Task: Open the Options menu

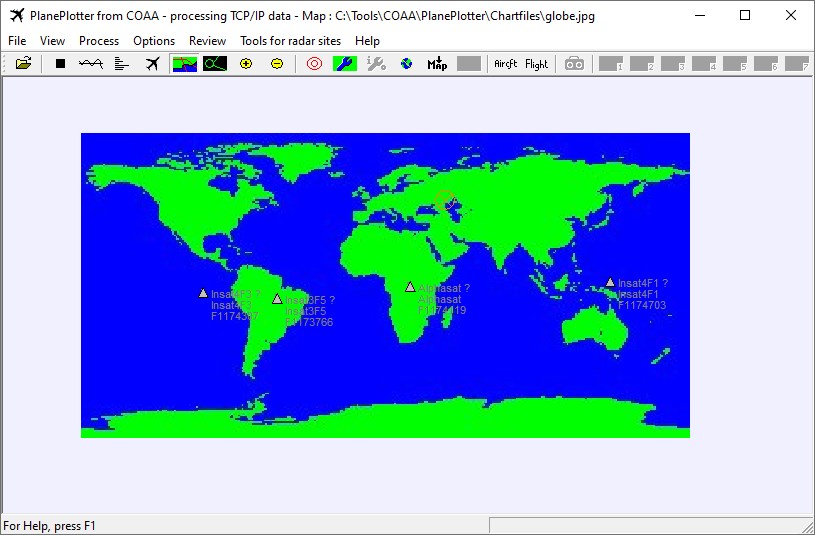Action: click(x=154, y=41)
